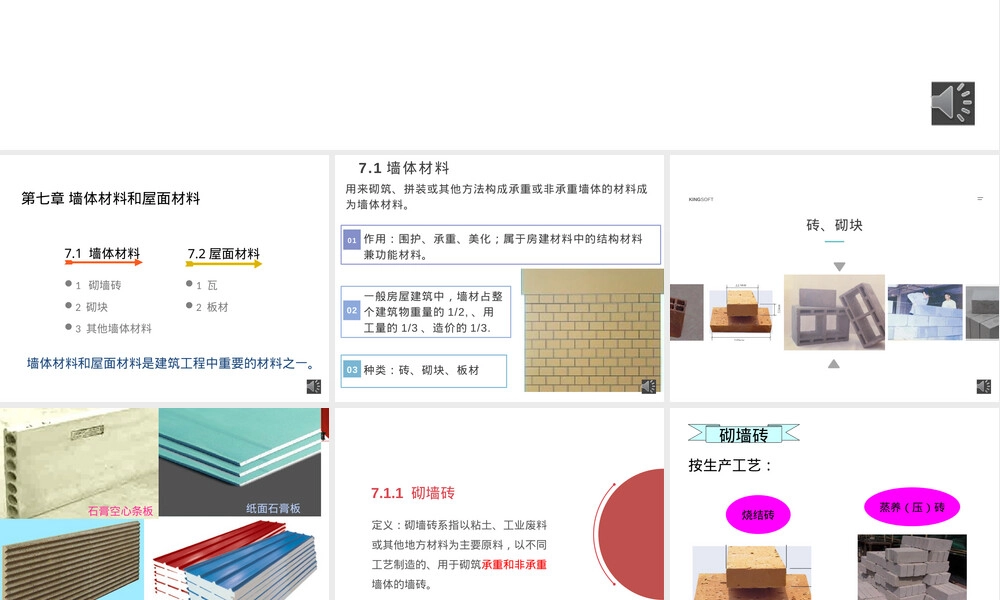Click the 03 number badge
The height and width of the screenshot is (600, 1000).
(352, 370)
